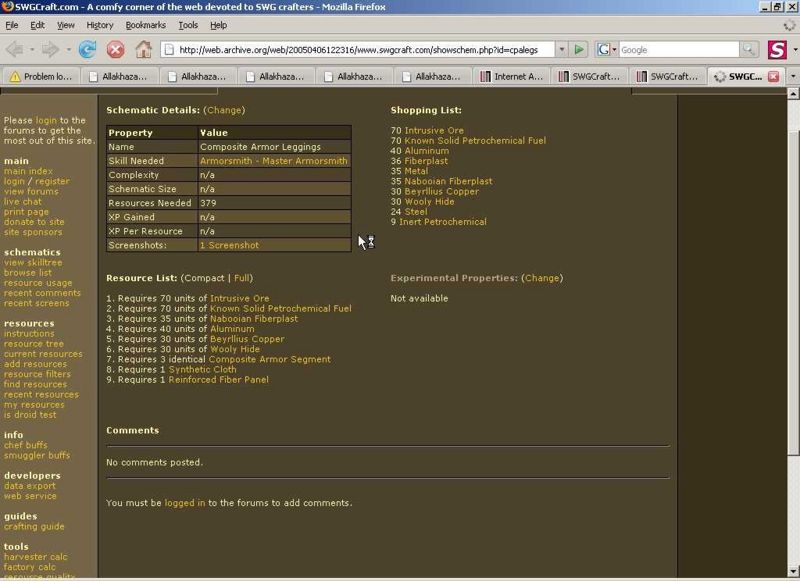Open the Intrusive Ore link in Shopping List
Viewport: 800px width, 581px height.
point(434,131)
